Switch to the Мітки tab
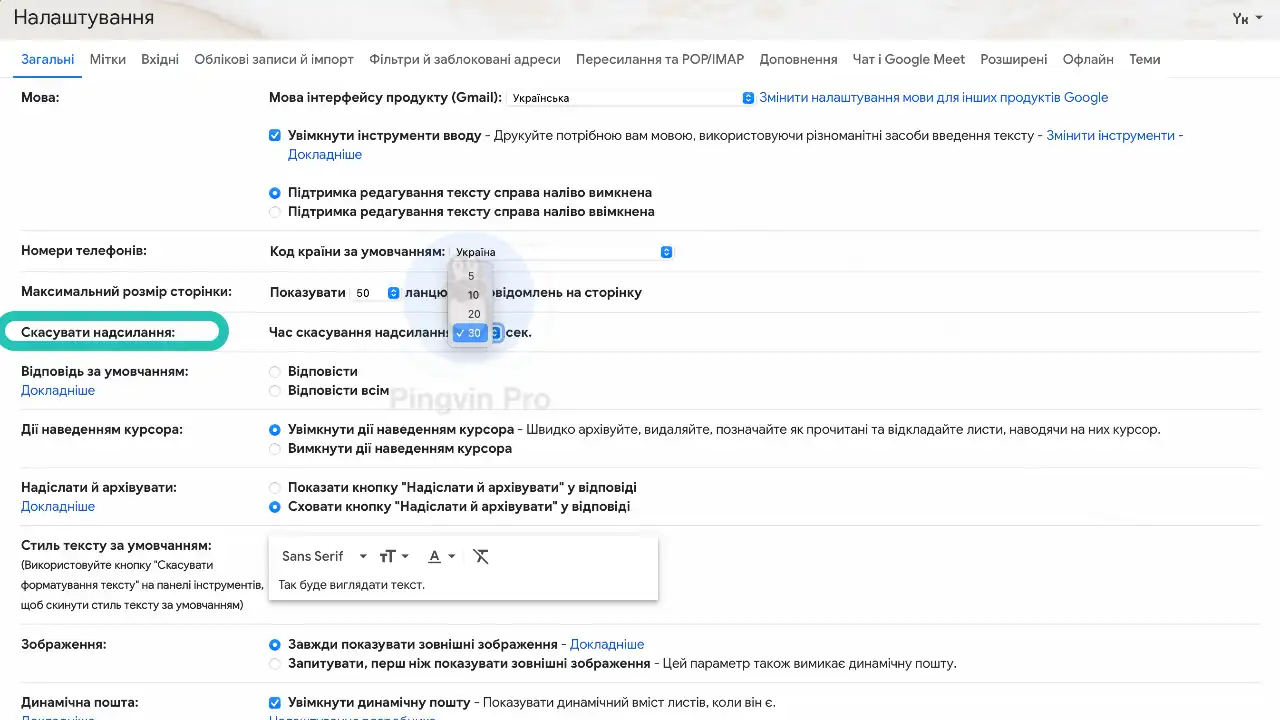The height and width of the screenshot is (720, 1280). coord(108,59)
